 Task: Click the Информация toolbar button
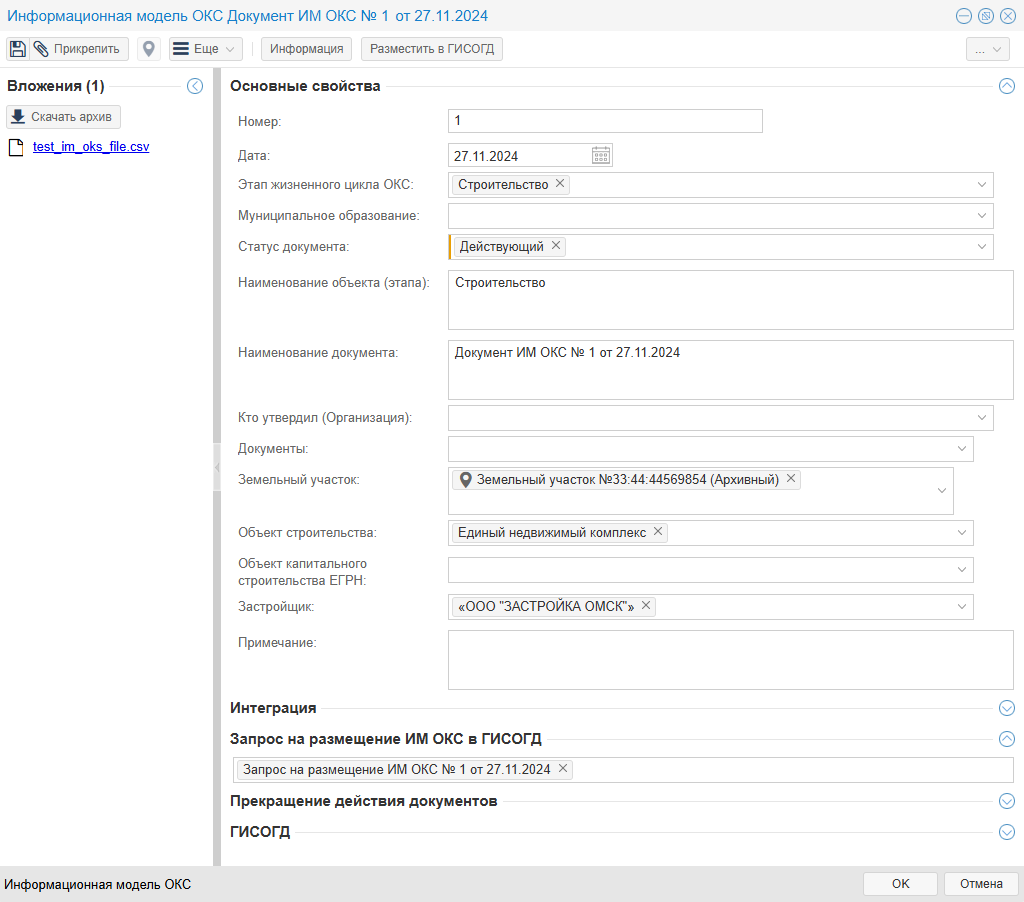click(x=308, y=49)
